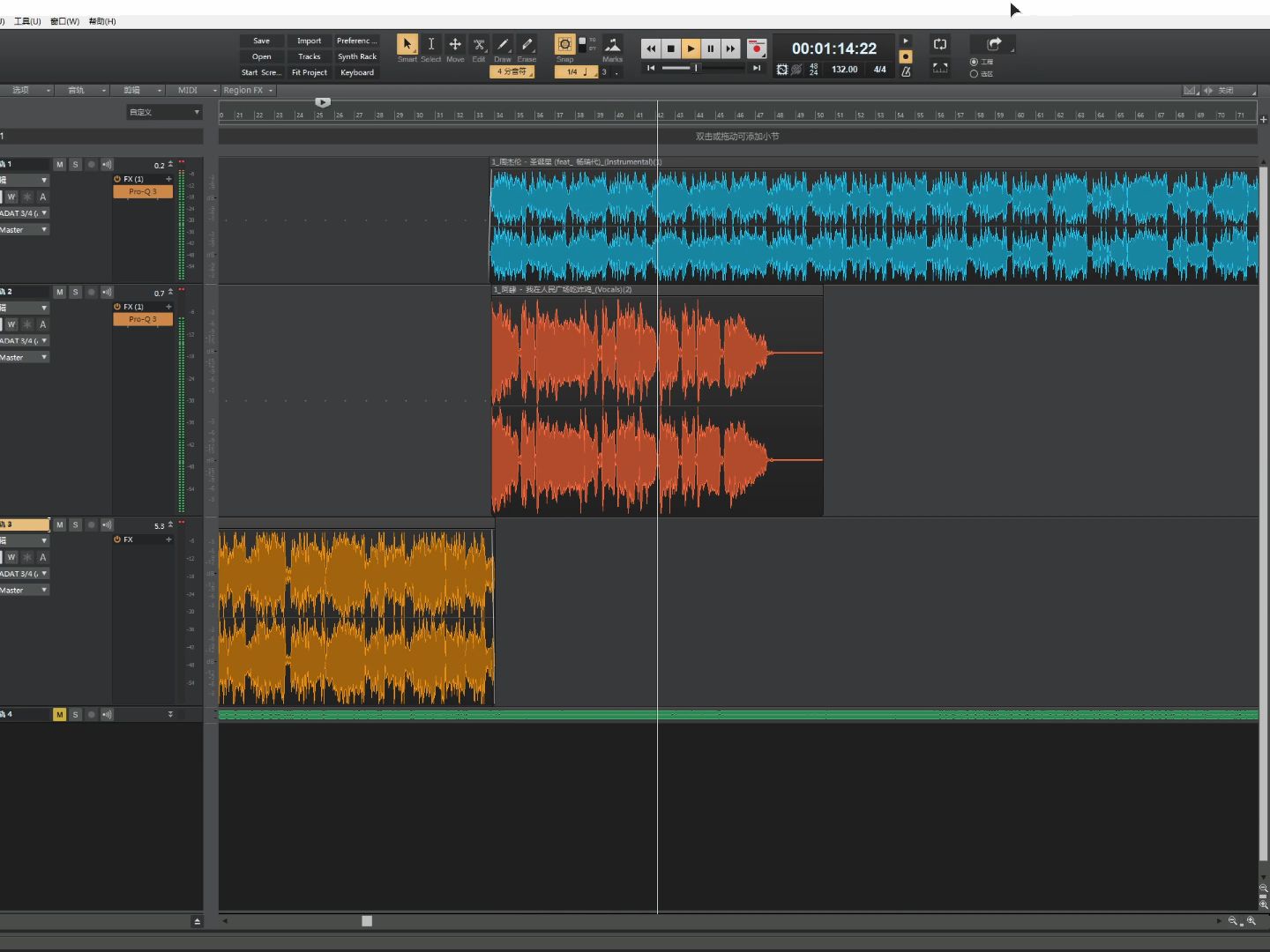Open the Region FX menu
Screen dimensions: 1270x952
coord(247,90)
